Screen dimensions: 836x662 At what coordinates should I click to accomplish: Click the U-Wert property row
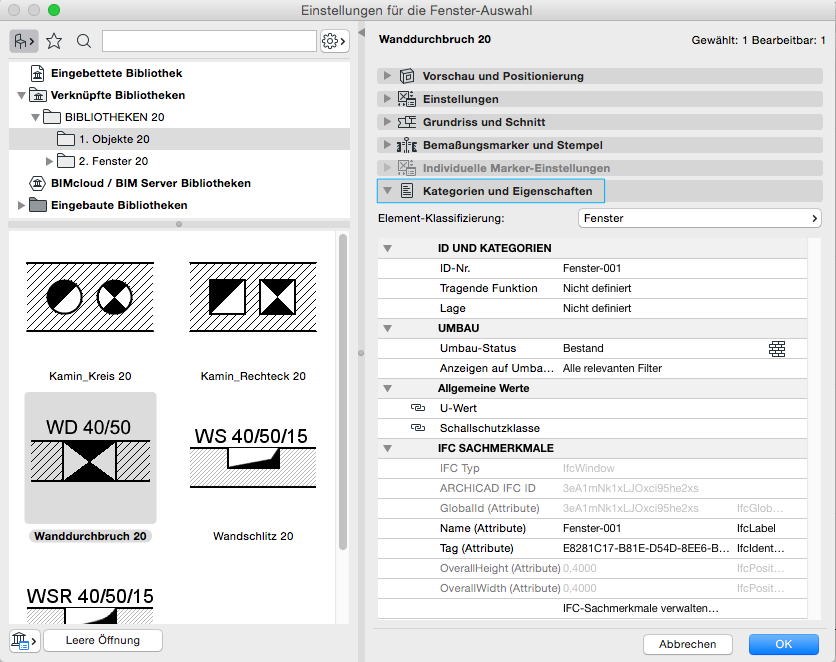click(x=592, y=408)
